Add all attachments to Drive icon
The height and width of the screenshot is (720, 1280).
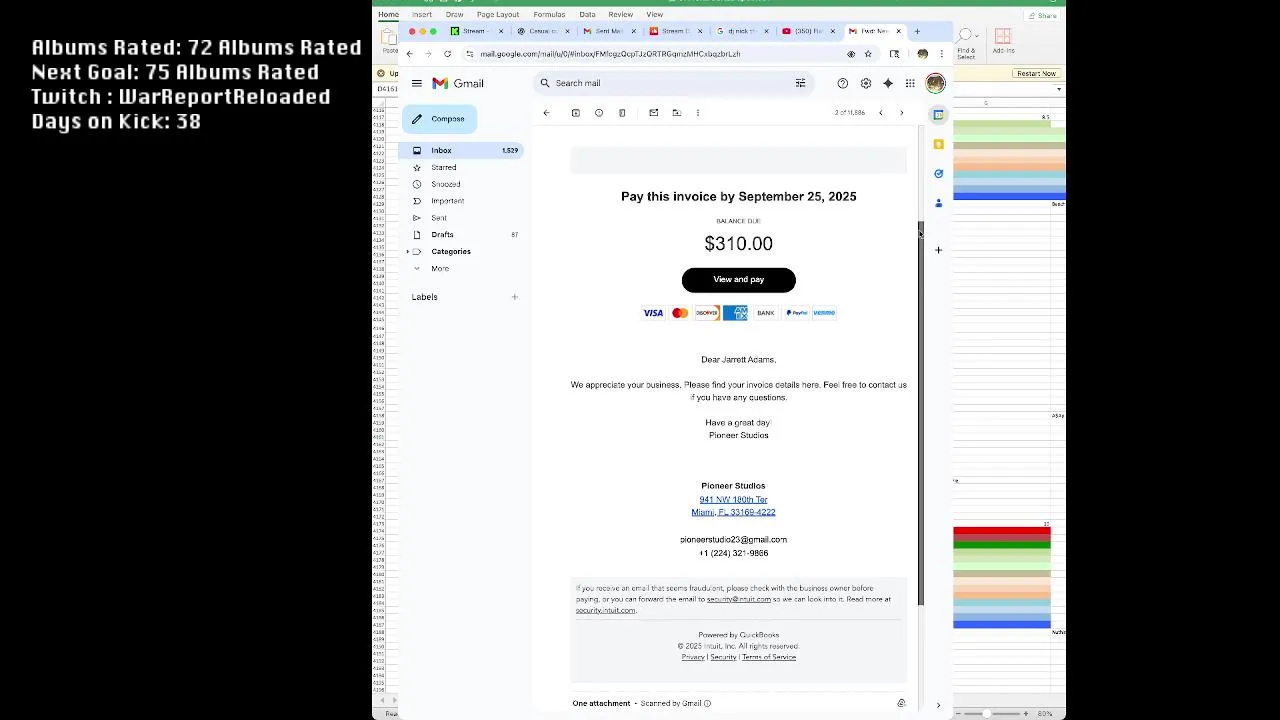pyautogui.click(x=901, y=704)
